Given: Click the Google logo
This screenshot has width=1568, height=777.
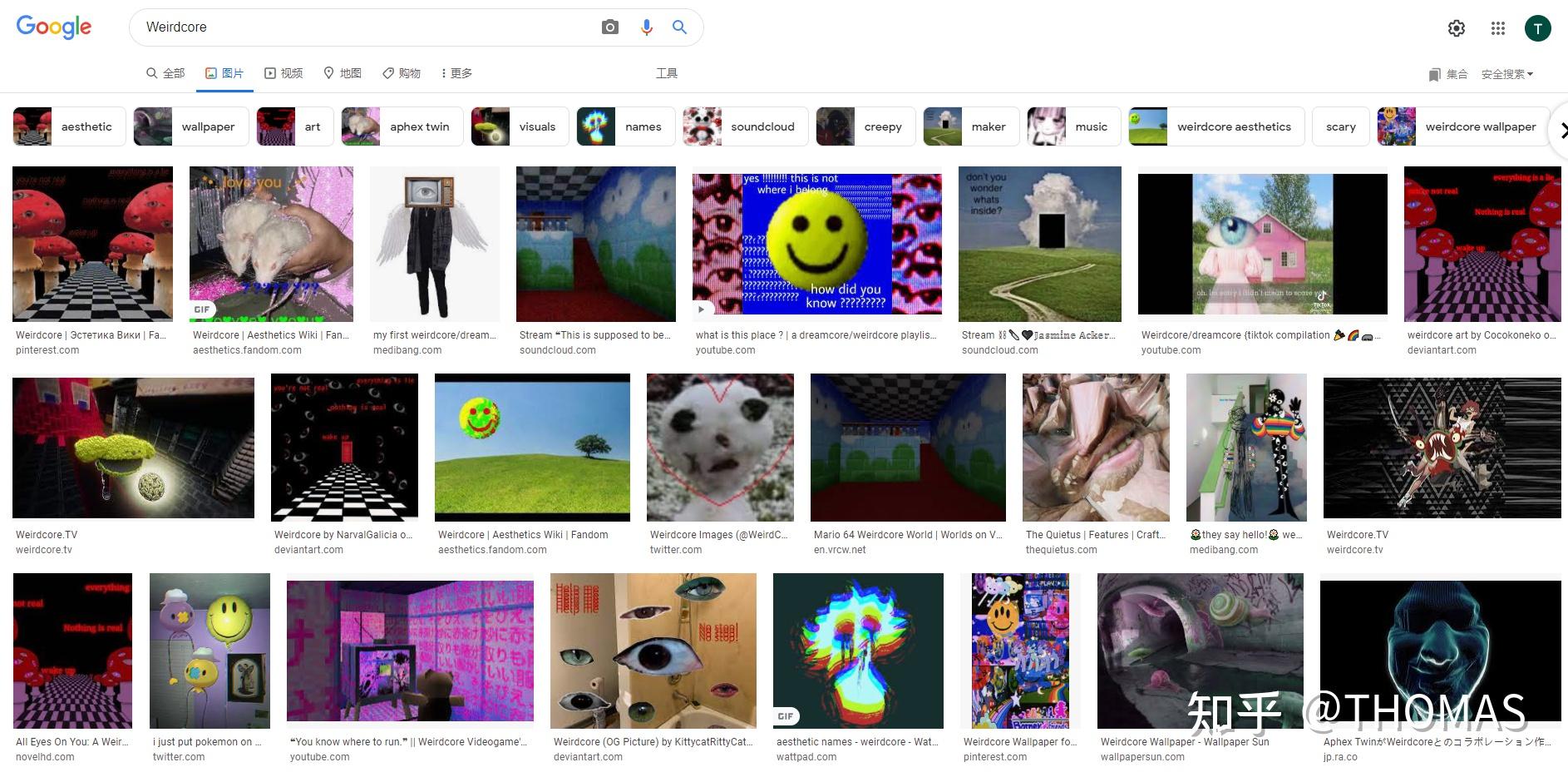Looking at the screenshot, I should tap(54, 27).
